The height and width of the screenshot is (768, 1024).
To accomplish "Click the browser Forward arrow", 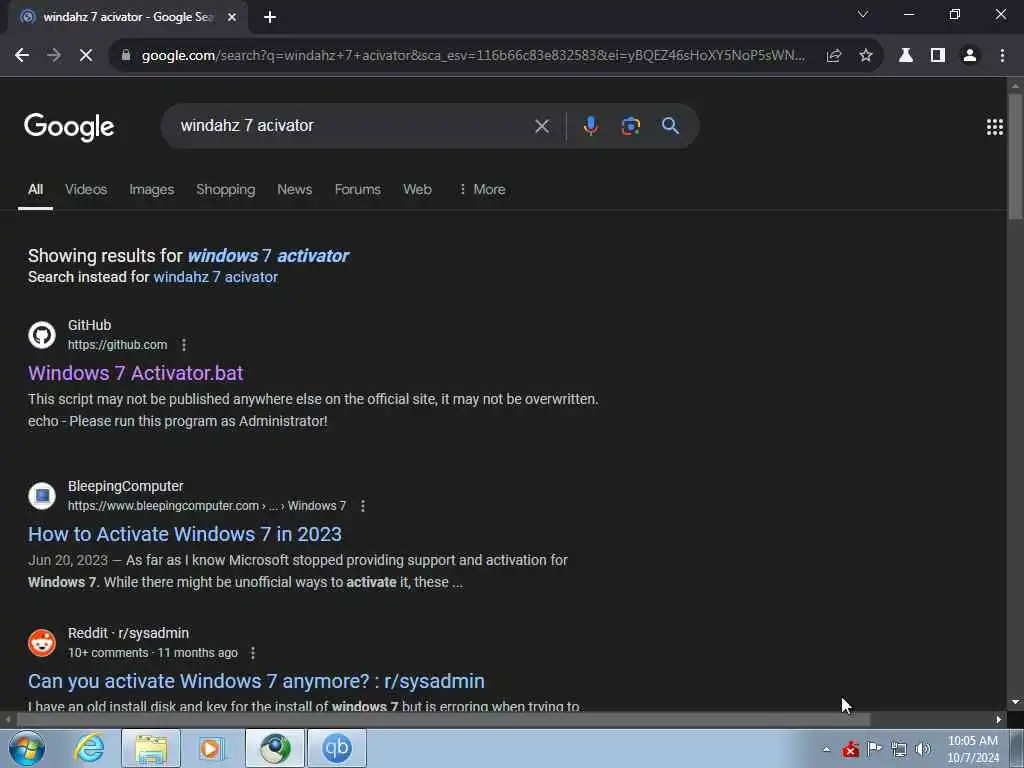I will [54, 56].
